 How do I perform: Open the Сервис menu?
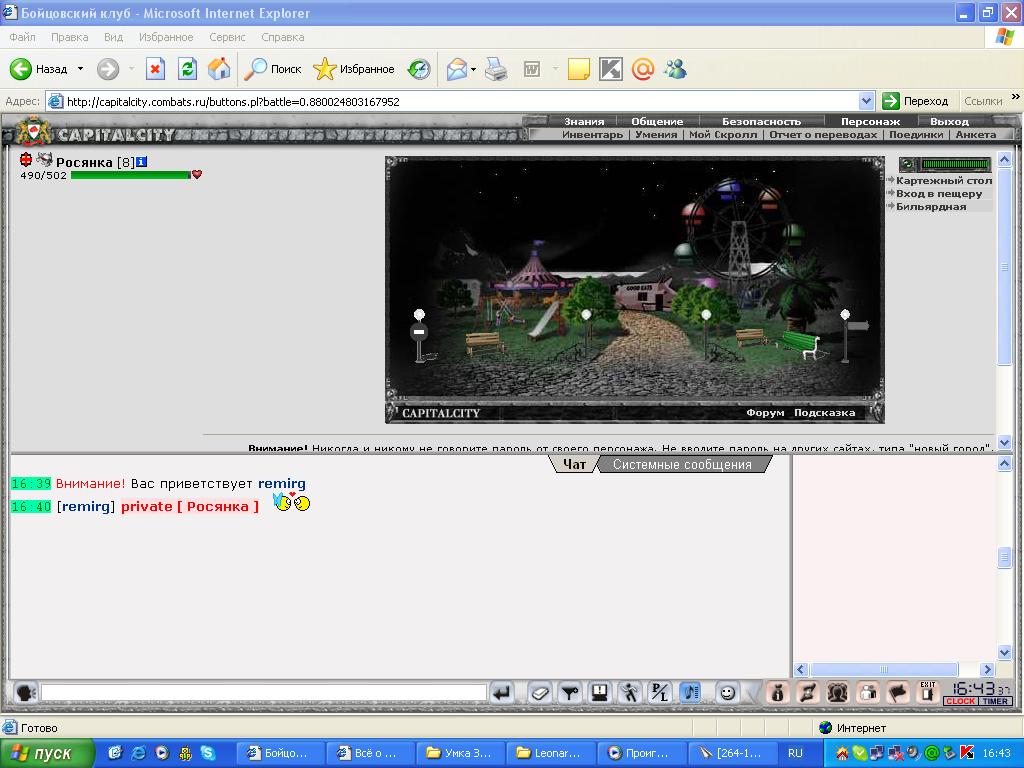point(227,37)
